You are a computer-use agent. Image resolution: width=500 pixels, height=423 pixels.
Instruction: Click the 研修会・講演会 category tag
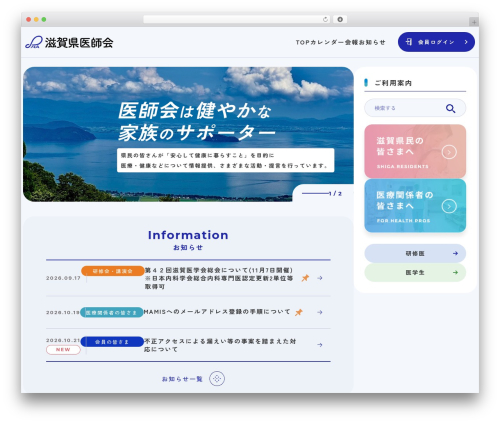click(x=113, y=271)
